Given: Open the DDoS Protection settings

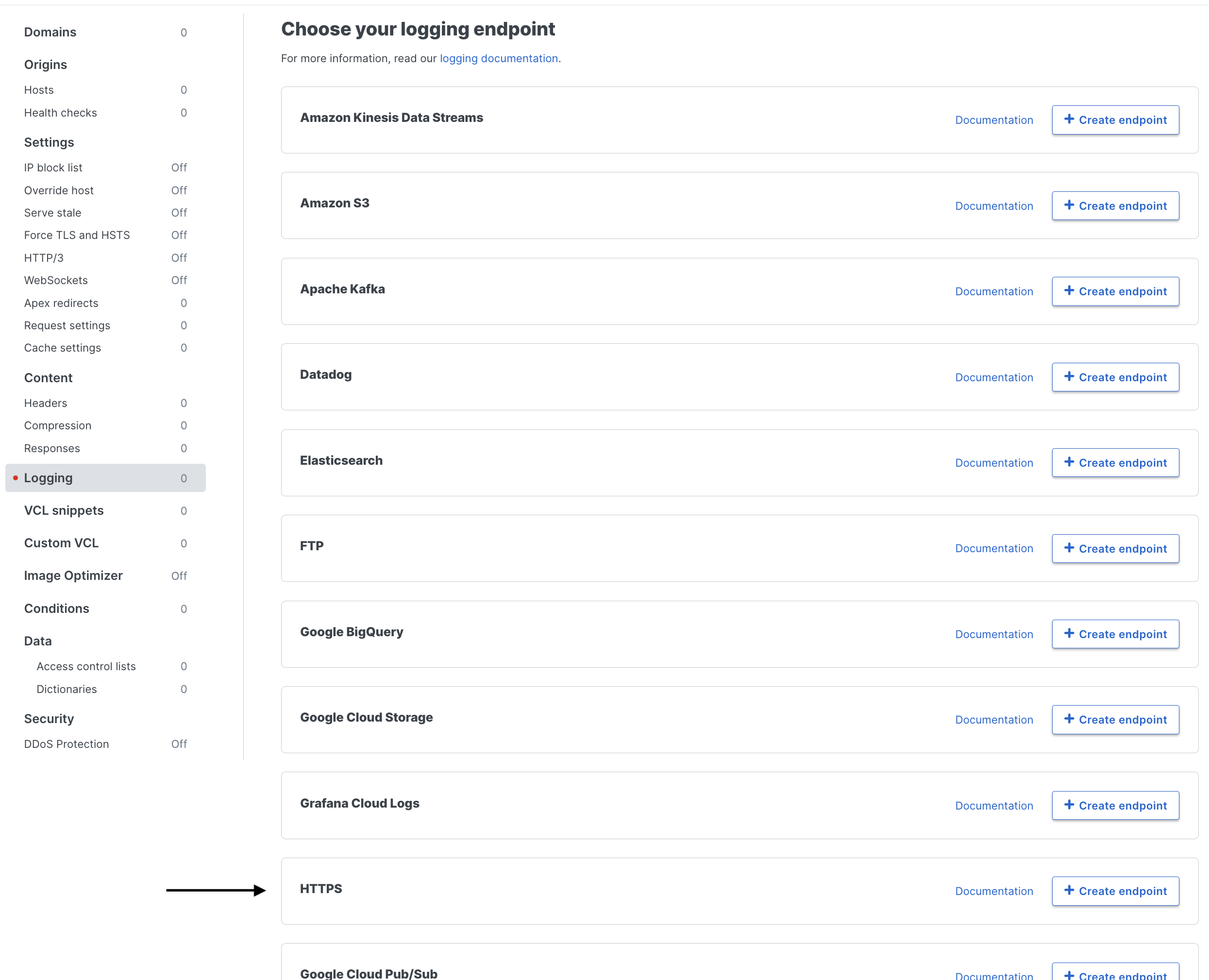Looking at the screenshot, I should (x=66, y=744).
